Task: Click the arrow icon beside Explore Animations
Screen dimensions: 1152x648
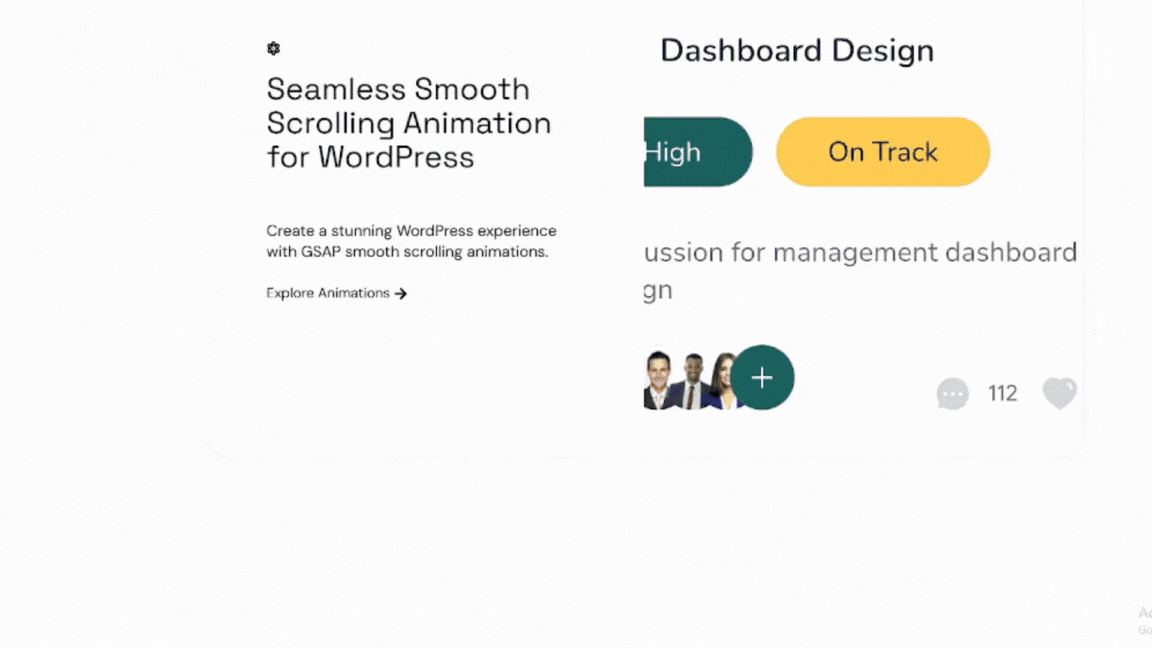Action: tap(401, 294)
